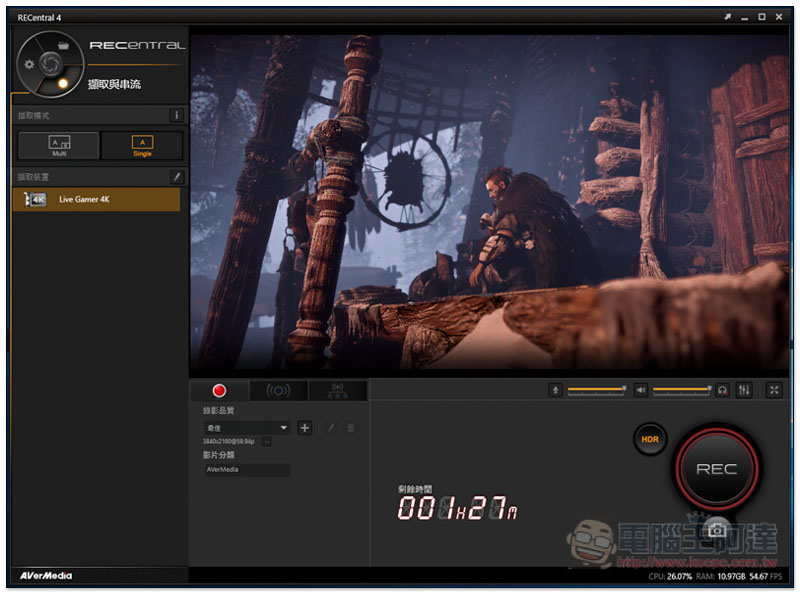Toggle headphone monitoring

pos(722,390)
